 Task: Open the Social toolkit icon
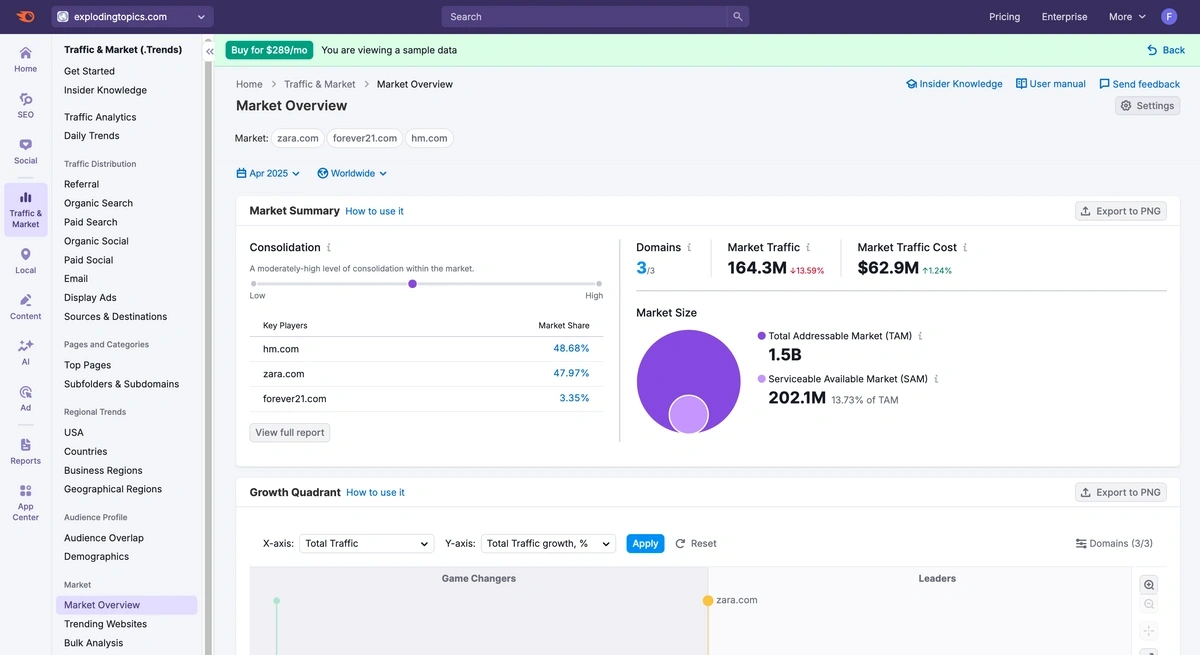pos(26,151)
